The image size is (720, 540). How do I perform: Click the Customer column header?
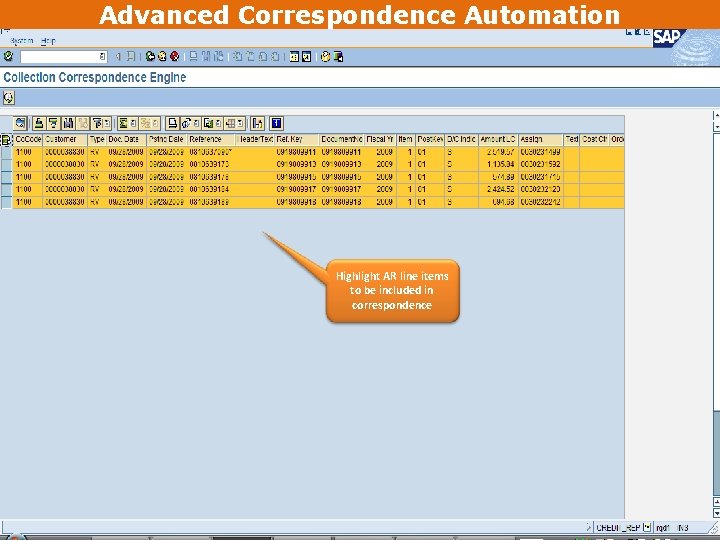(x=65, y=139)
